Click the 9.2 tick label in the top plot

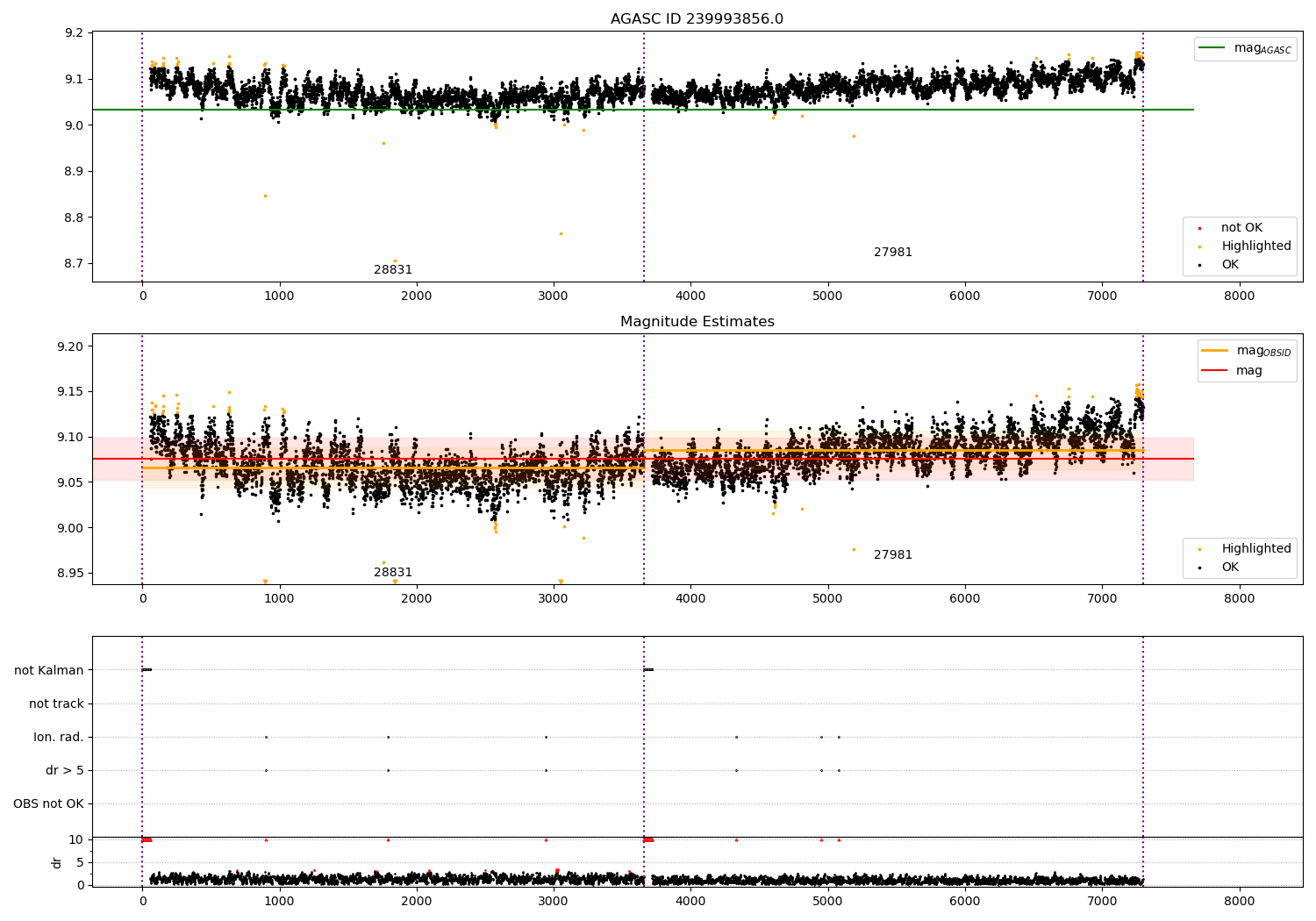(74, 33)
